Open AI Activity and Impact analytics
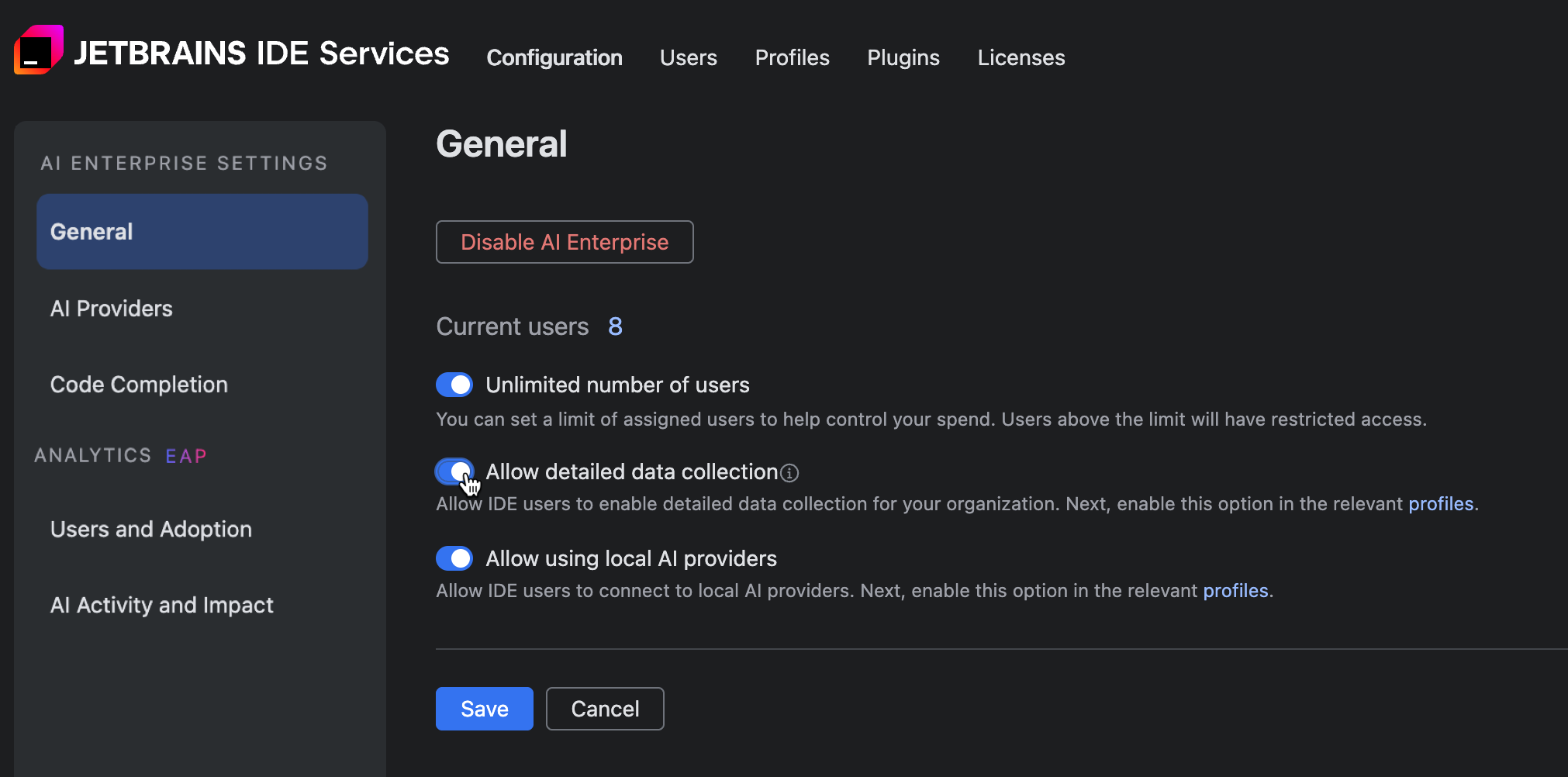This screenshot has height=777, width=1568. (161, 605)
